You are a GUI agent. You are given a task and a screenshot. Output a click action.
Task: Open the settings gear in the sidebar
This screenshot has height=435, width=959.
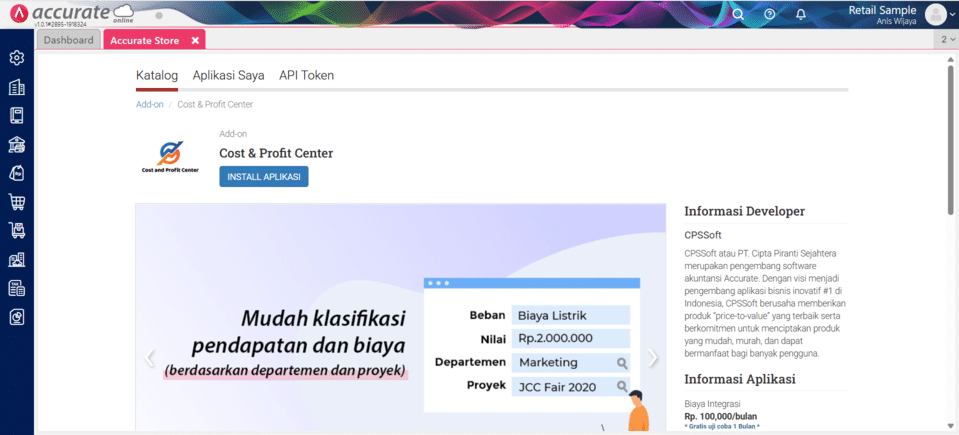pyautogui.click(x=17, y=59)
